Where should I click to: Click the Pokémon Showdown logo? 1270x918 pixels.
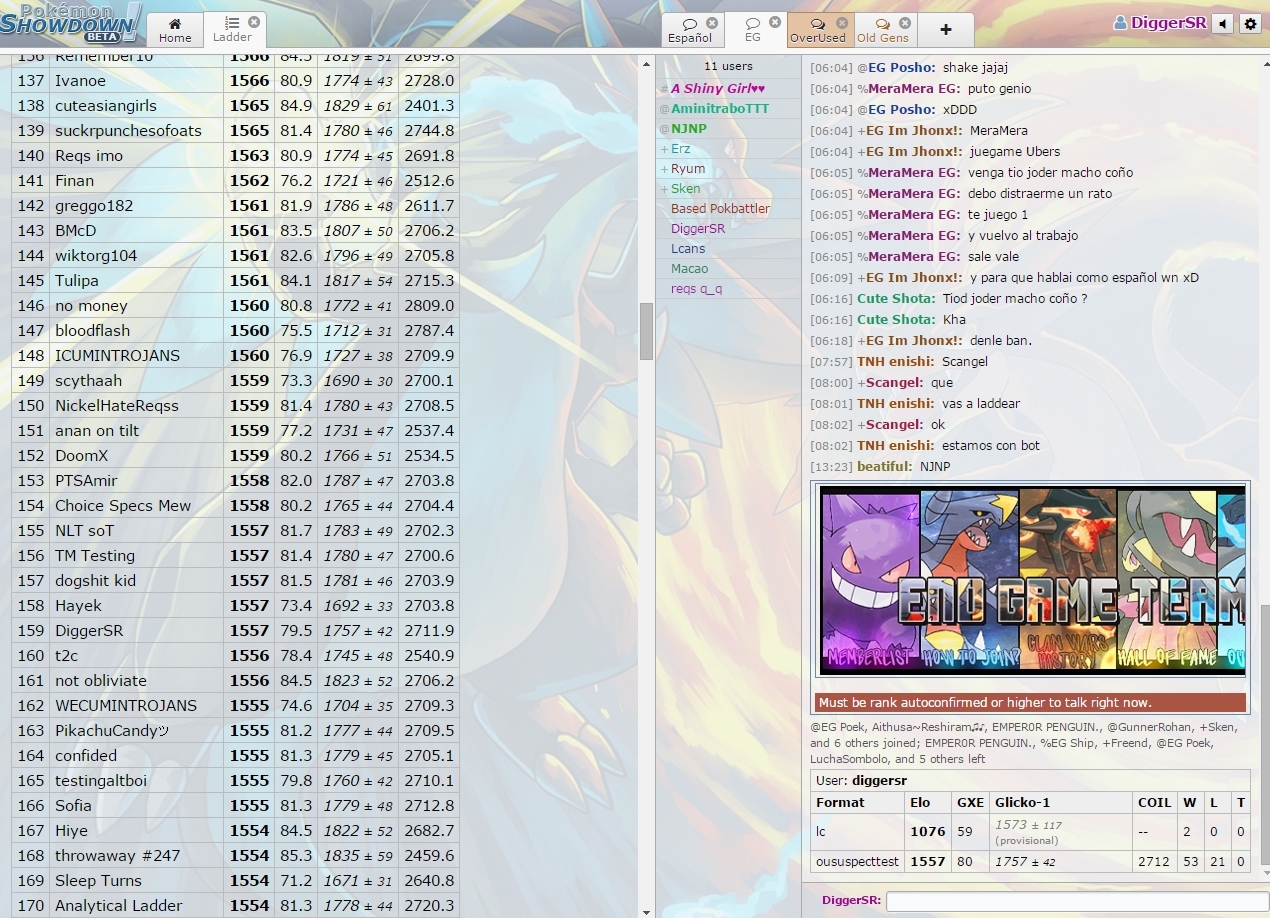pos(70,22)
